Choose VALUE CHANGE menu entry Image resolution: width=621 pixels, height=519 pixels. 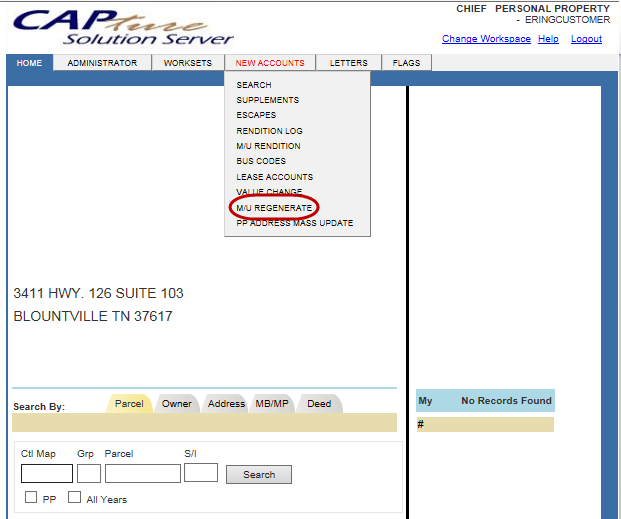[x=269, y=192]
